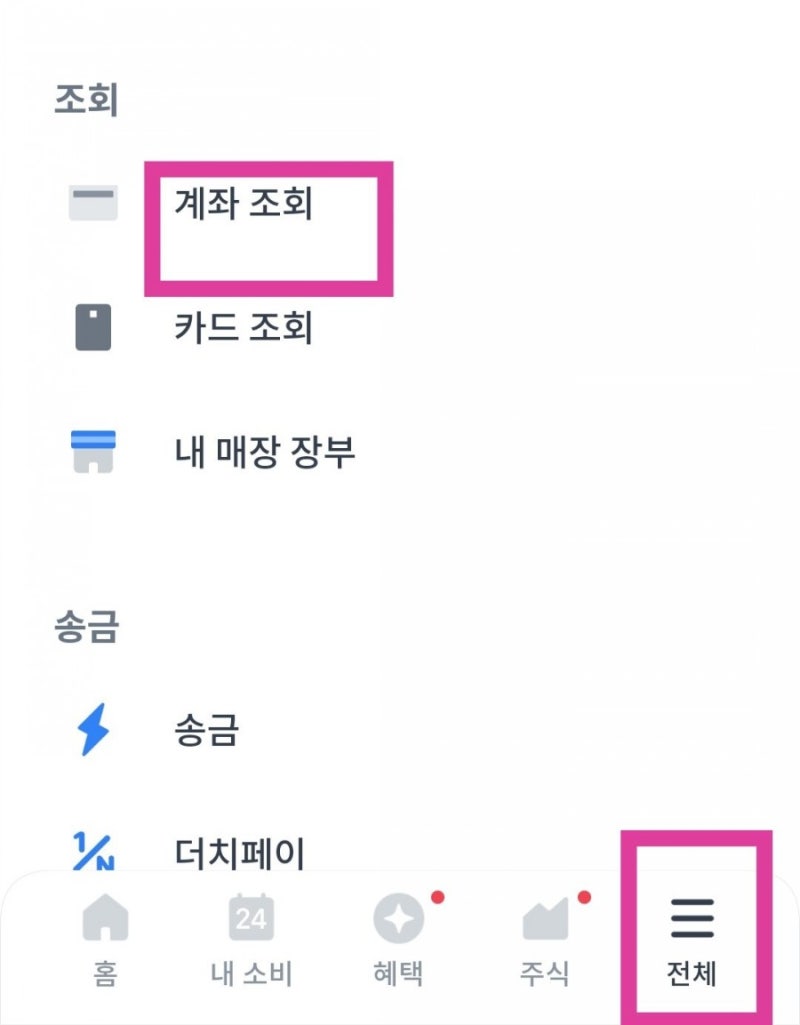Select the 계좌 조회 account card icon
Image resolution: width=800 pixels, height=1025 pixels.
pyautogui.click(x=93, y=203)
